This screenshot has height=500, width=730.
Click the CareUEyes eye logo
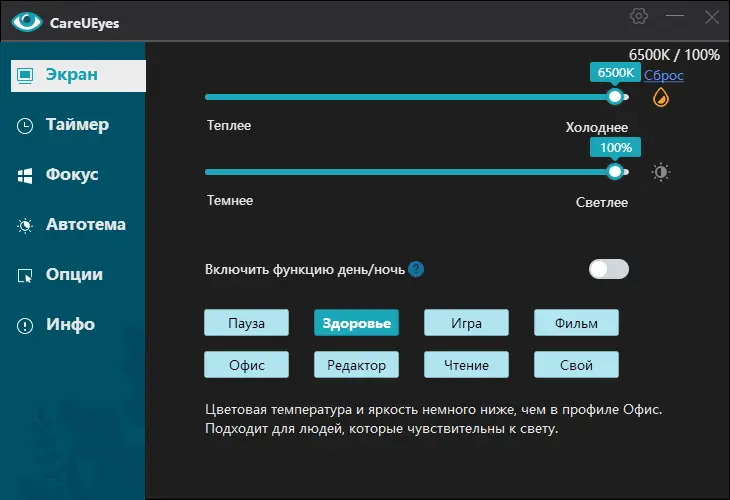(x=27, y=21)
